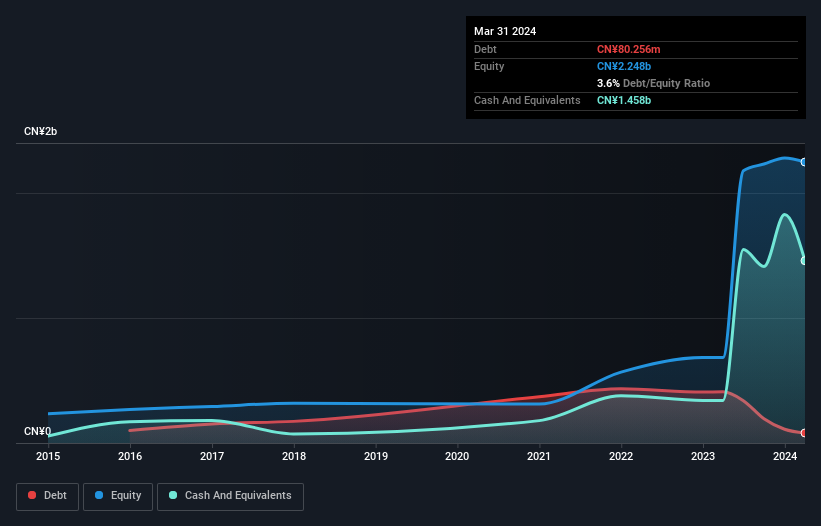The height and width of the screenshot is (526, 821).
Task: Click the 2015 x-axis label
Action: 48,456
